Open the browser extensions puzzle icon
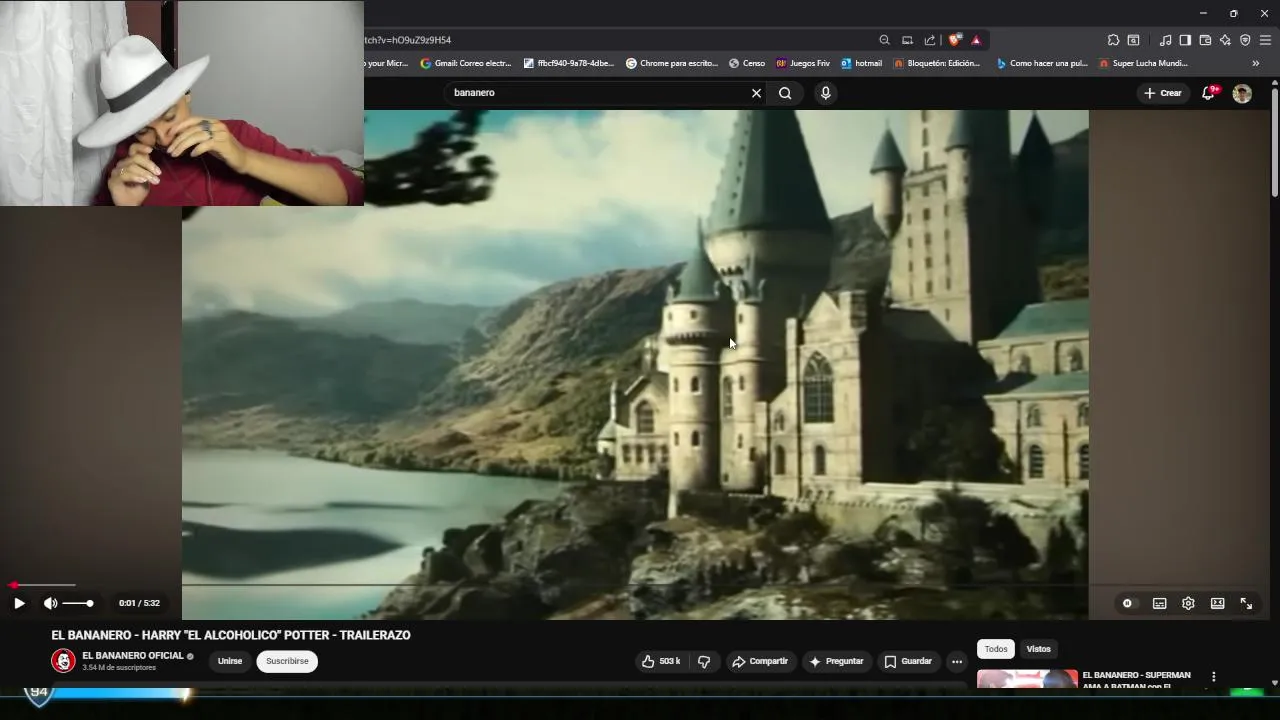Screen dimensions: 1280x720 click(x=1113, y=40)
